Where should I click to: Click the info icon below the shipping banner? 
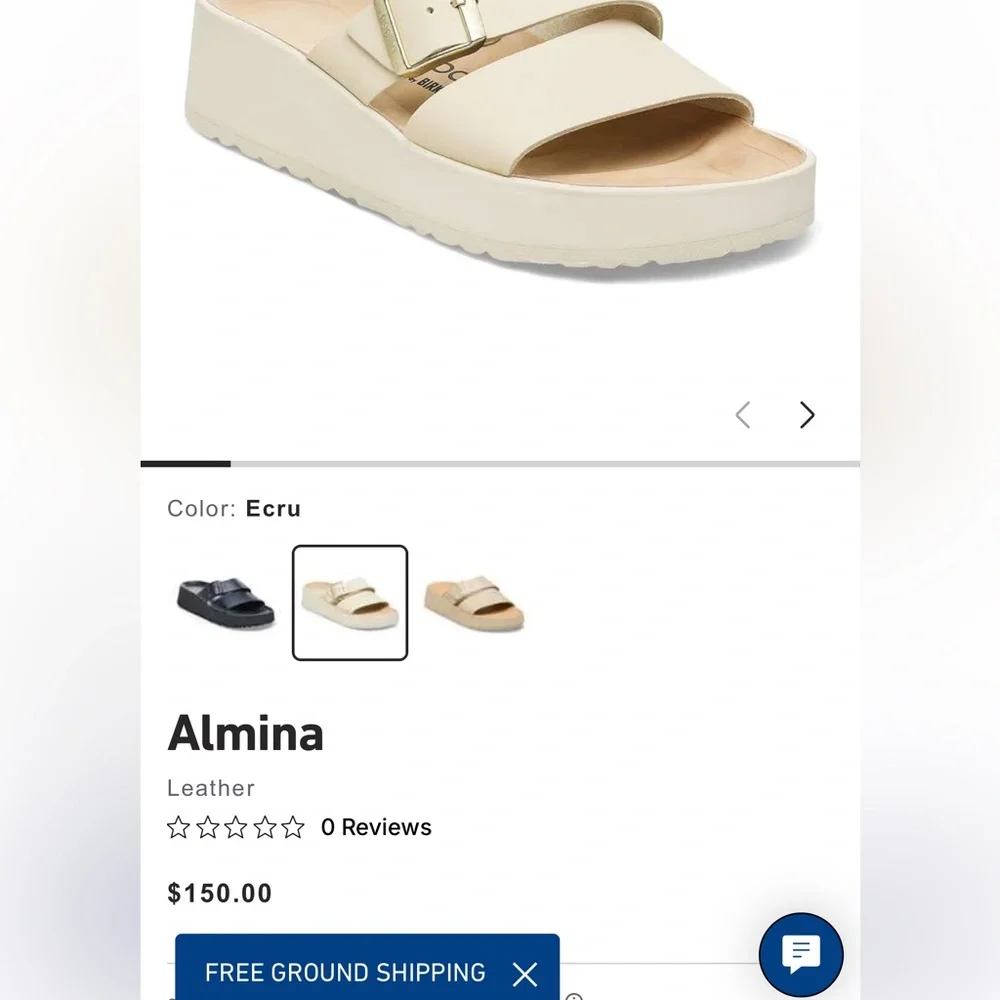tap(575, 996)
